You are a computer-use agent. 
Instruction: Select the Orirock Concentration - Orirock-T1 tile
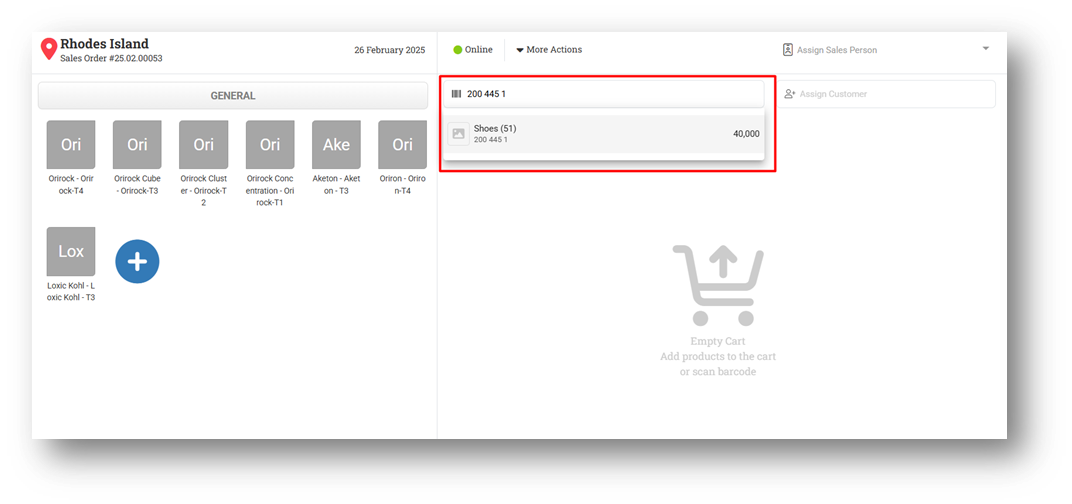tap(270, 164)
